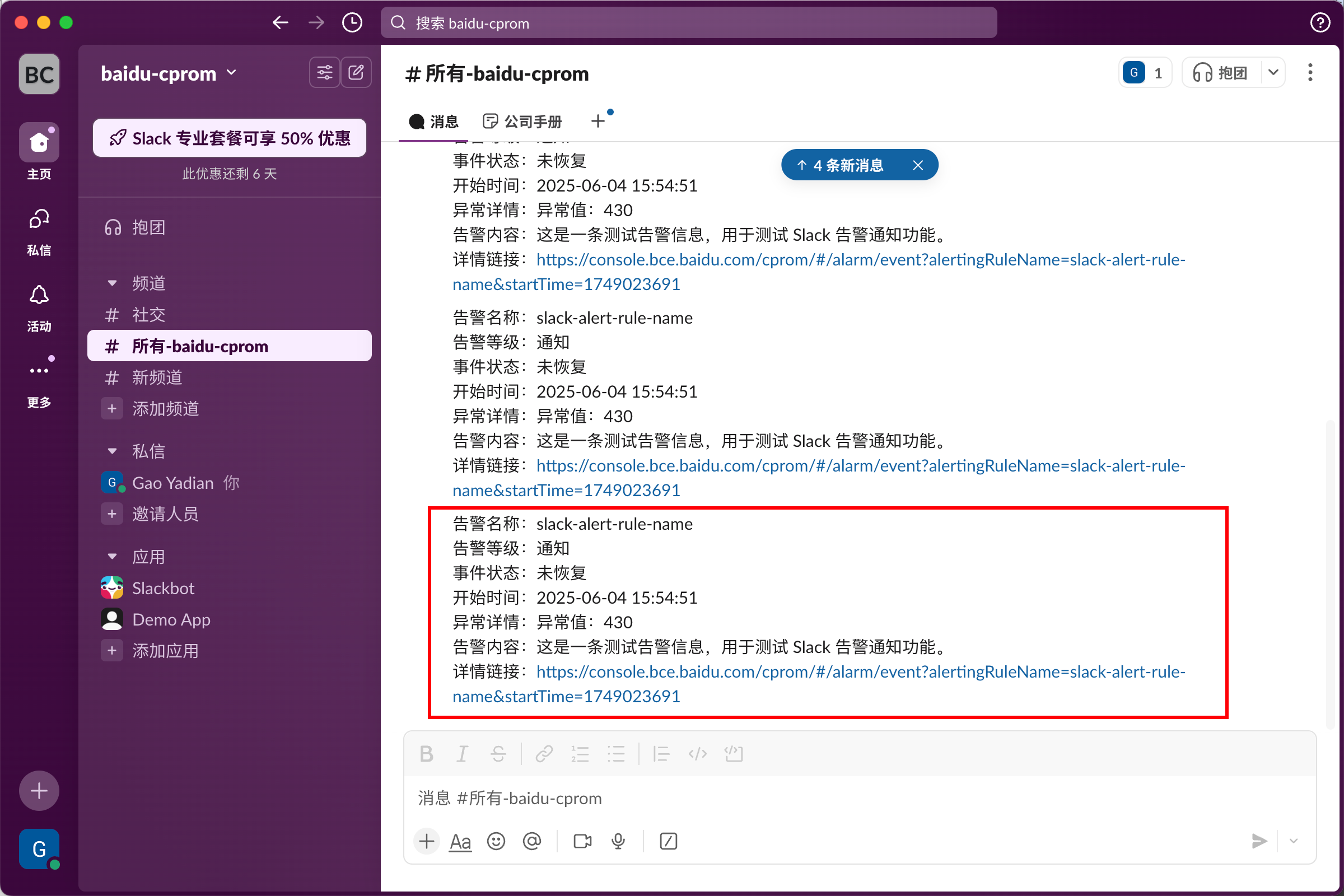Viewport: 1344px width, 896px height.
Task: Click 邀请人员 to invite people
Action: click(229, 514)
